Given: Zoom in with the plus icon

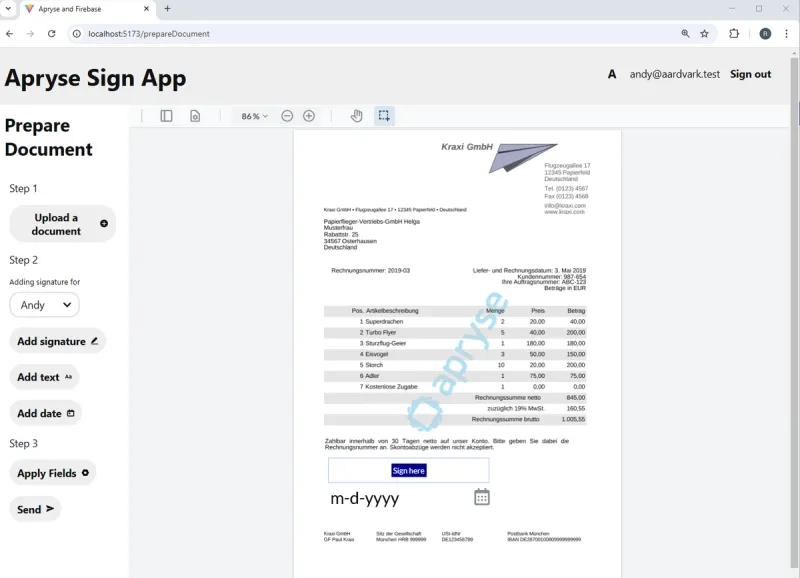Looking at the screenshot, I should (309, 116).
